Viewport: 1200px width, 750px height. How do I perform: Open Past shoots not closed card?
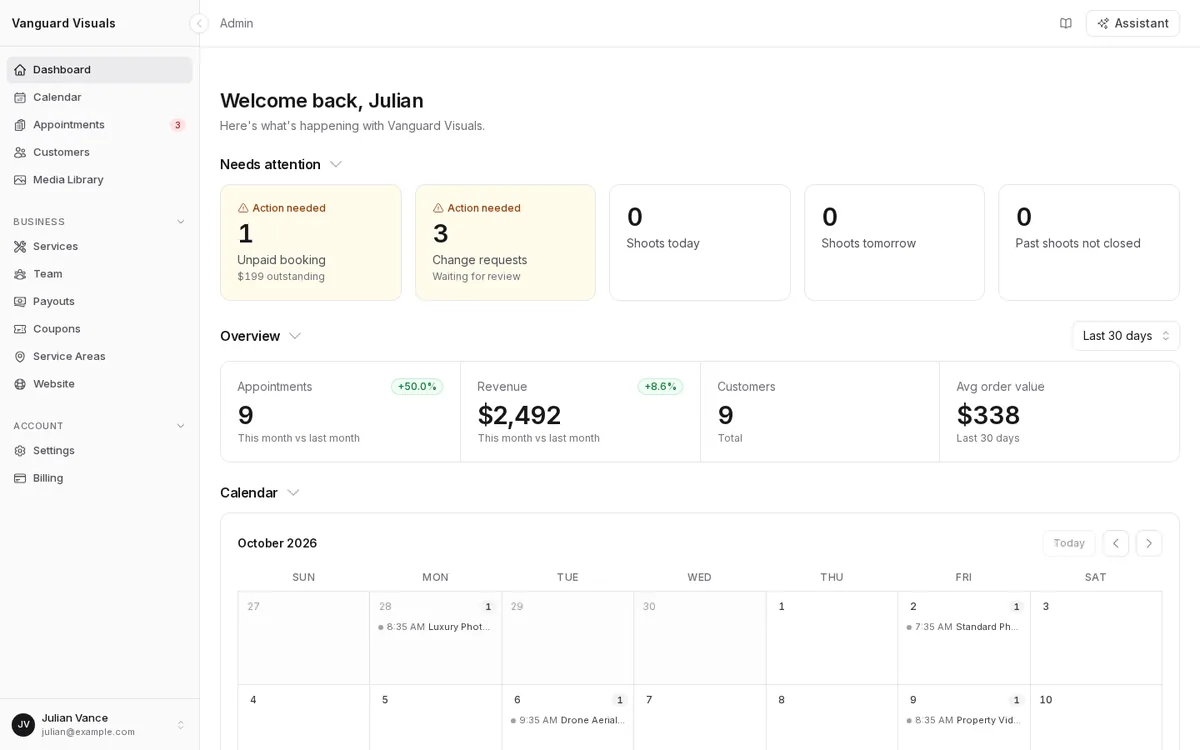tap(1089, 243)
